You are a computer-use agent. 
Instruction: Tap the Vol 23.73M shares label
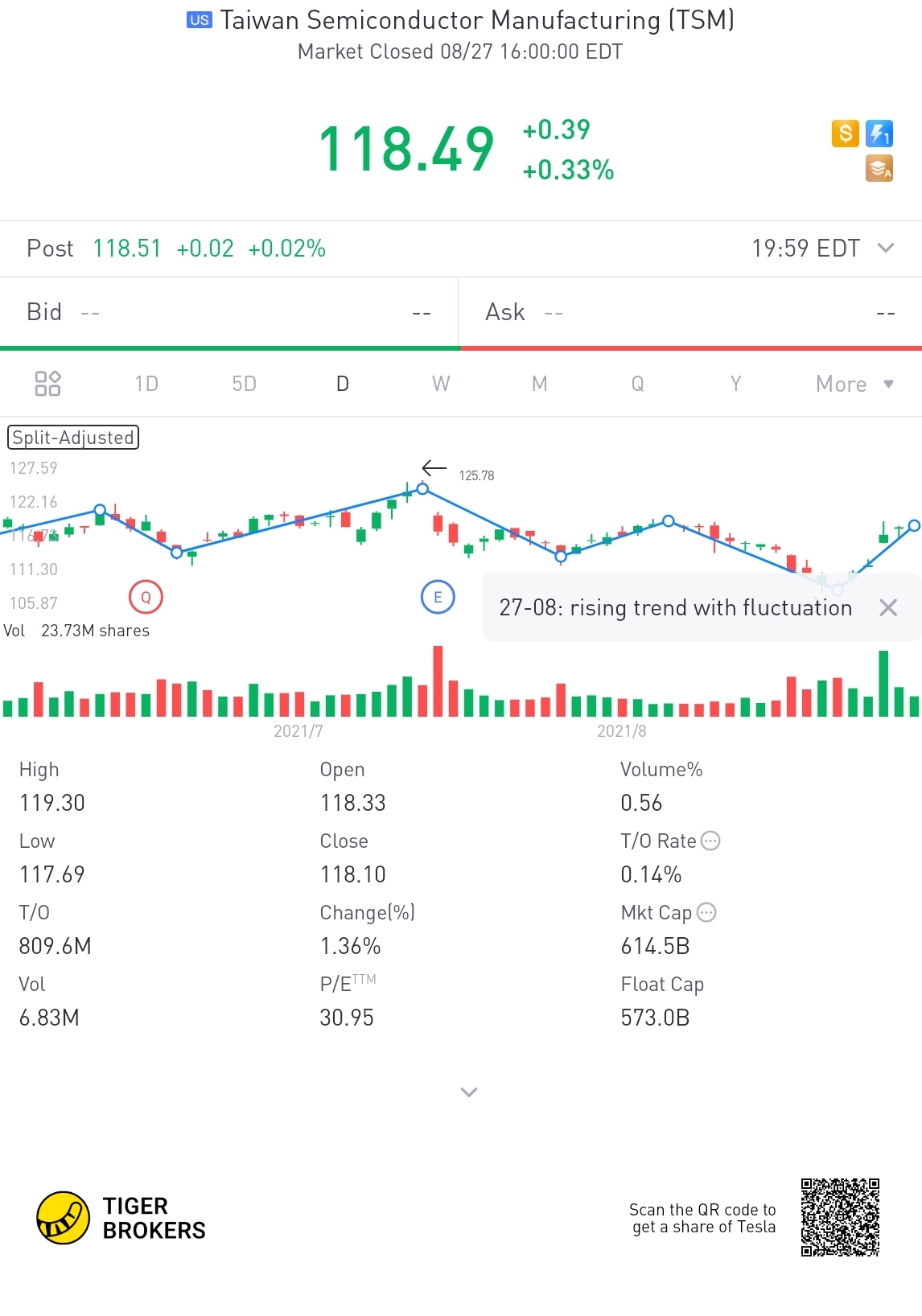point(76,631)
